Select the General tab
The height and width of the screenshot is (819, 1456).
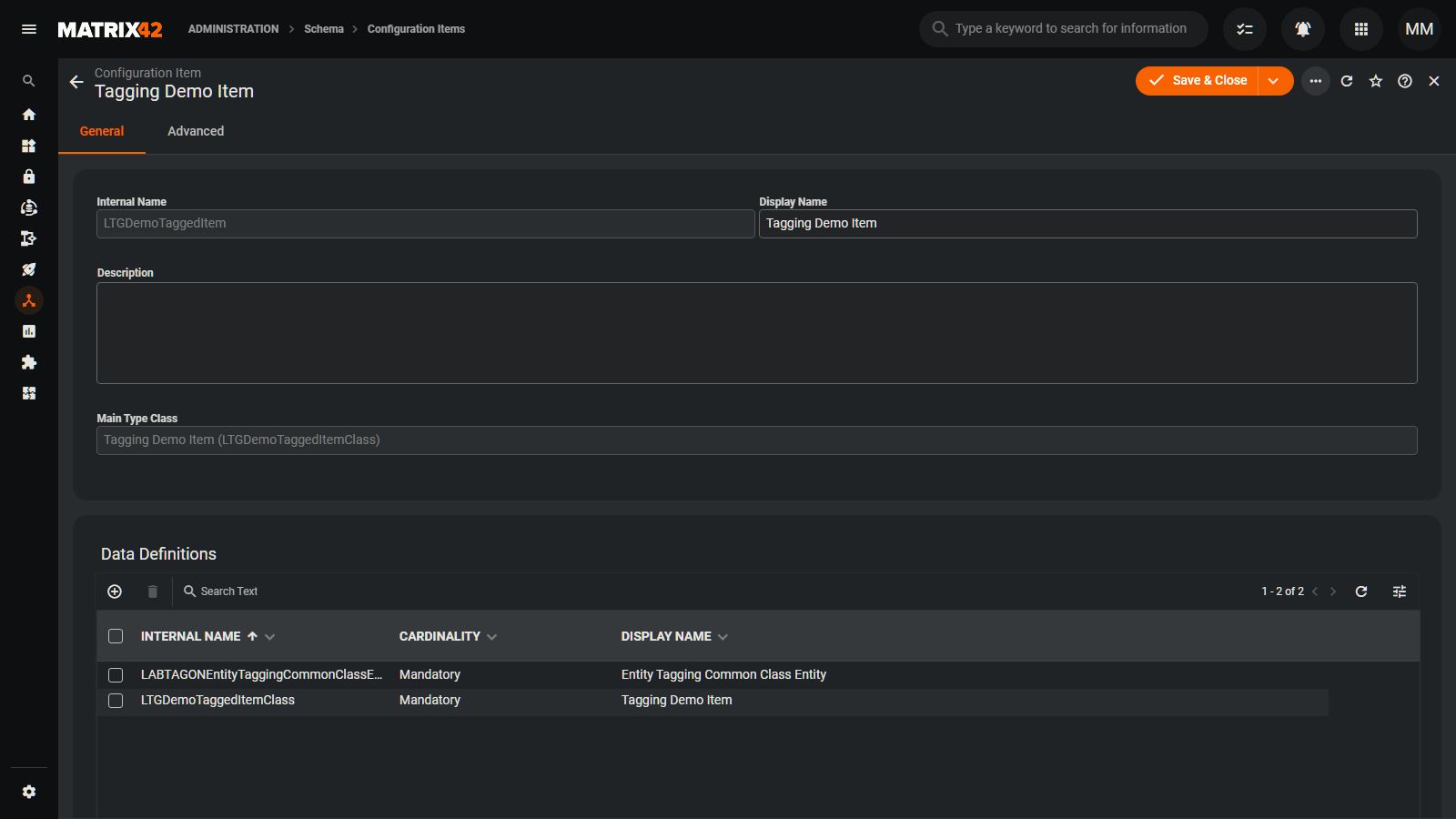pyautogui.click(x=102, y=131)
